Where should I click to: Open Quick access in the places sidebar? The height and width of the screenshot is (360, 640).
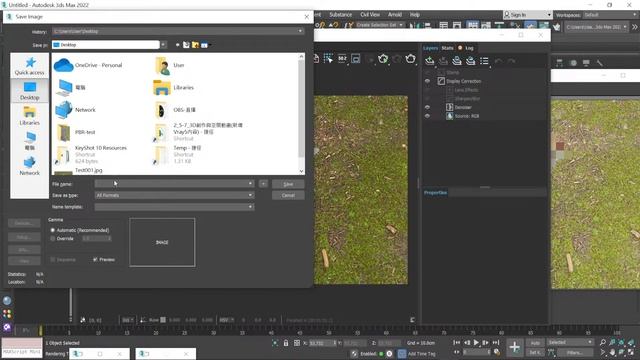coord(29,66)
